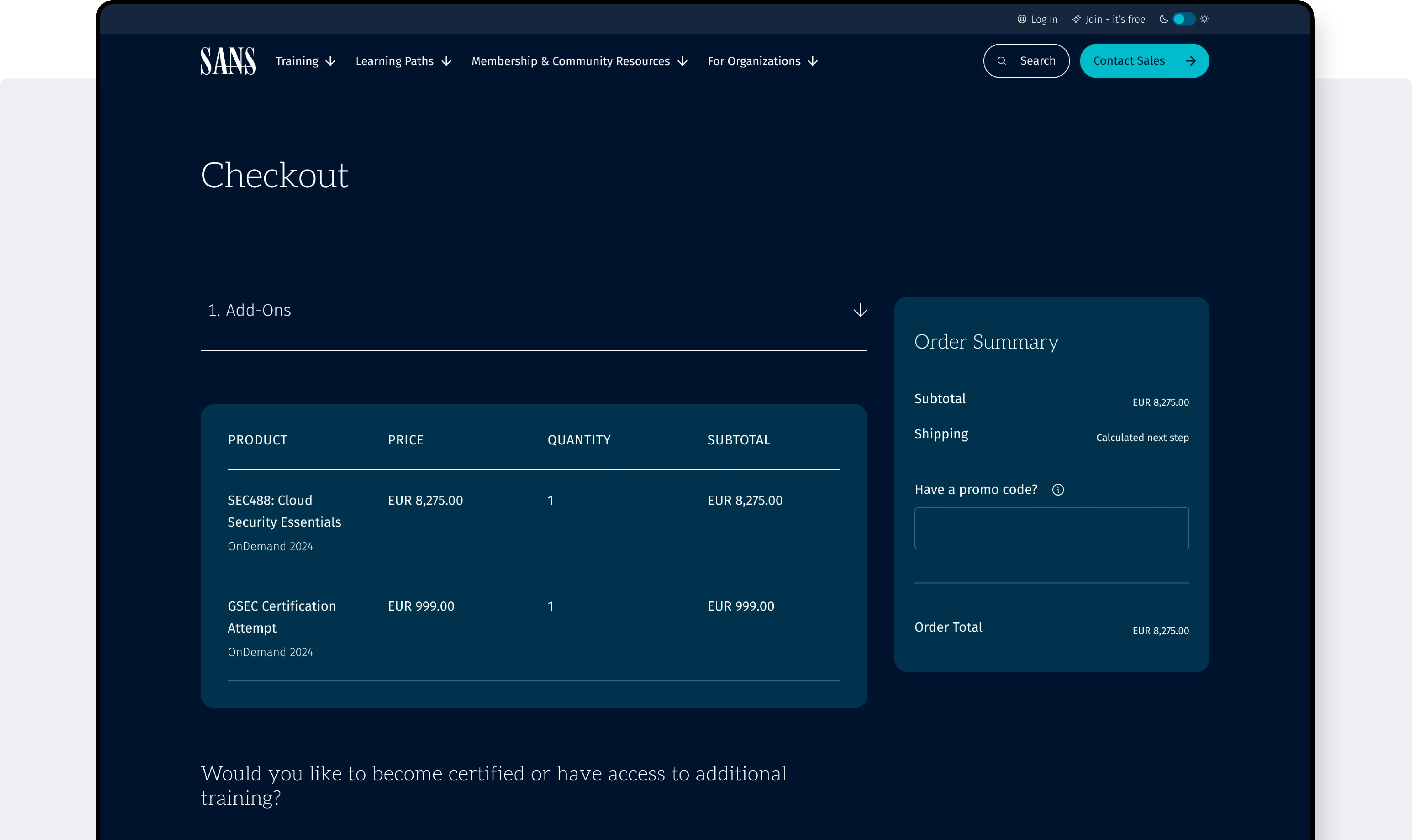This screenshot has height=840, width=1412.
Task: Click the Shipping label
Action: point(941,434)
